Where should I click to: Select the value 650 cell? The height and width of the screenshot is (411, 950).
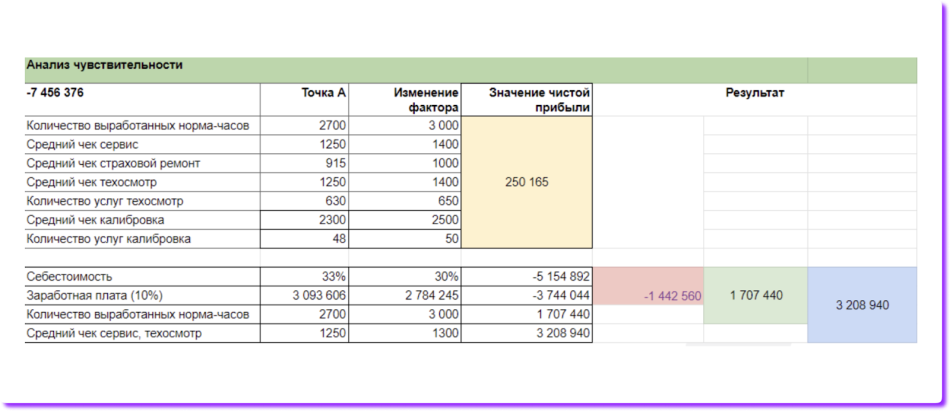pos(405,201)
